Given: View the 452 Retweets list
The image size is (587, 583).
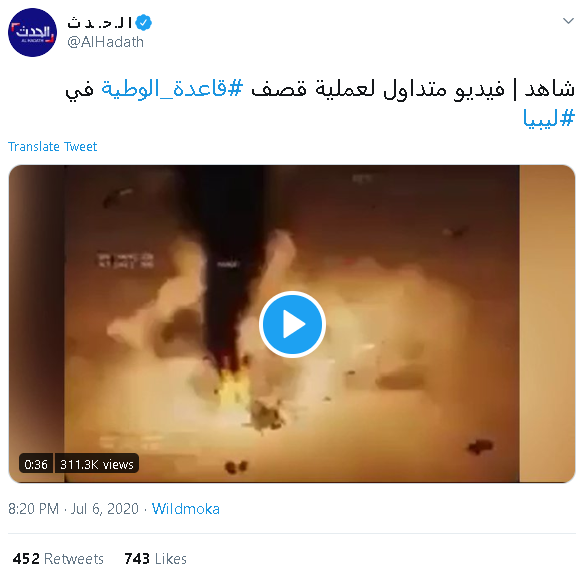Looking at the screenshot, I should pos(58,559).
